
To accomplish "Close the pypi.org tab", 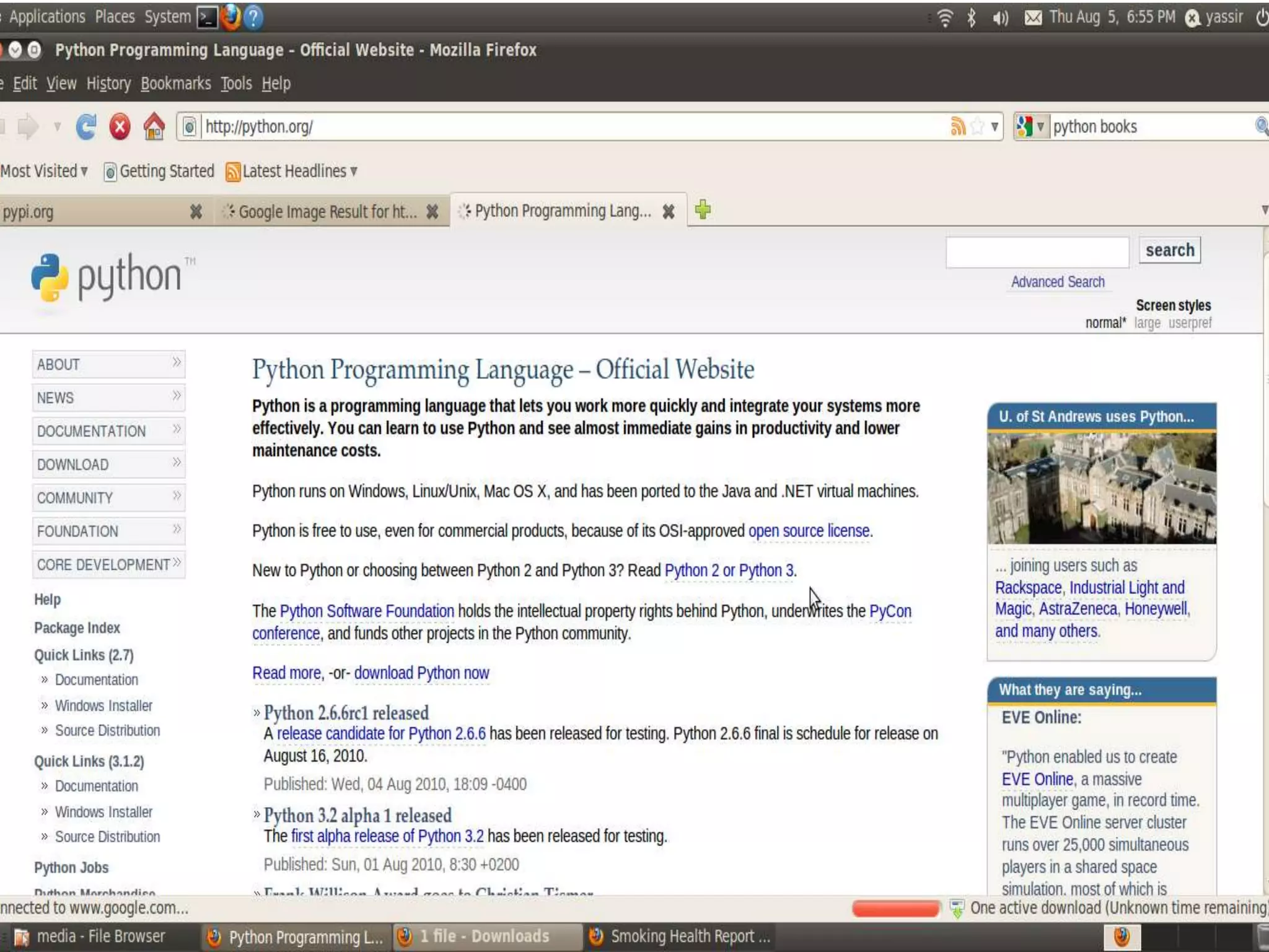I will [196, 212].
